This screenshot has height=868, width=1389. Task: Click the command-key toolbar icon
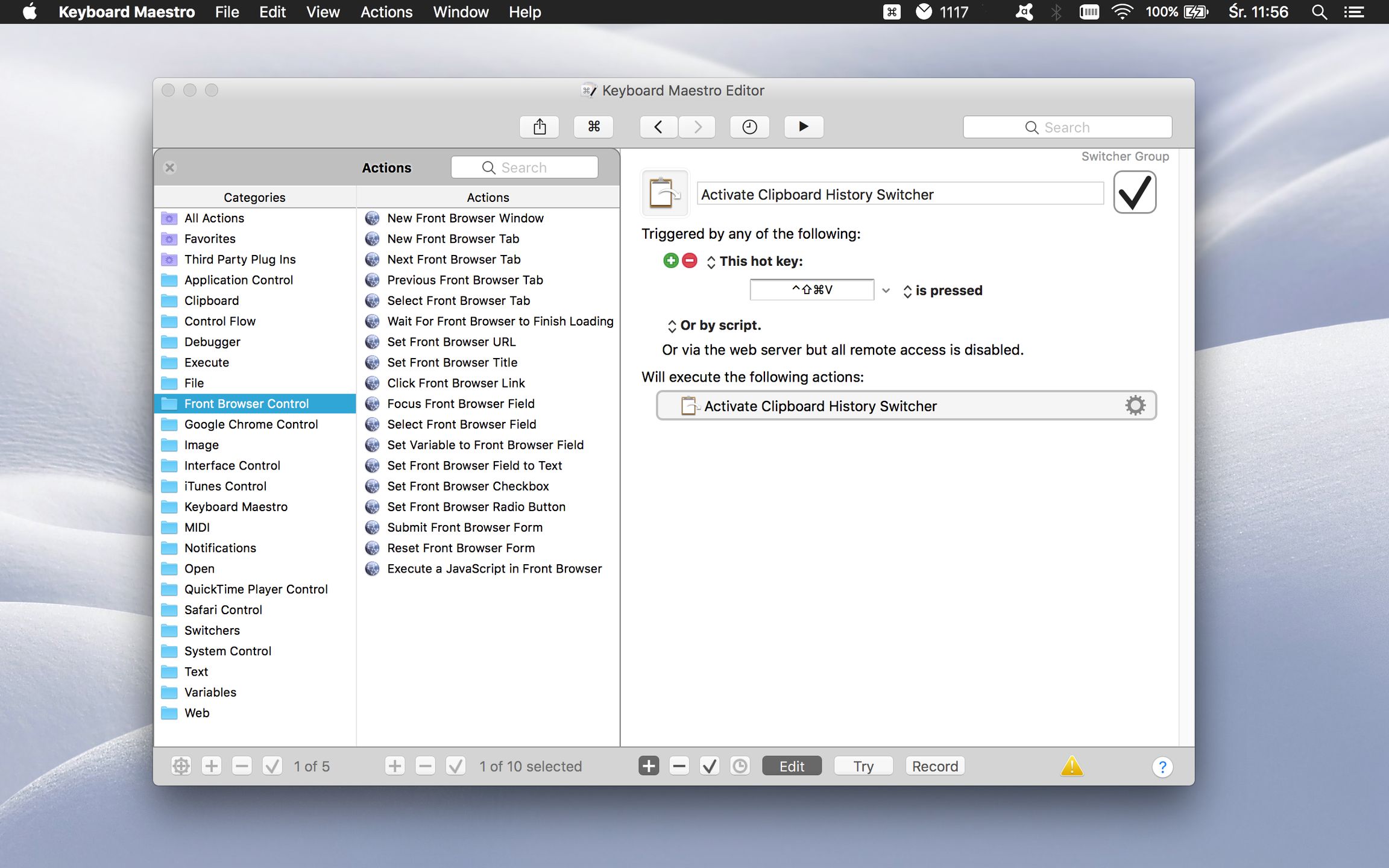pos(594,127)
